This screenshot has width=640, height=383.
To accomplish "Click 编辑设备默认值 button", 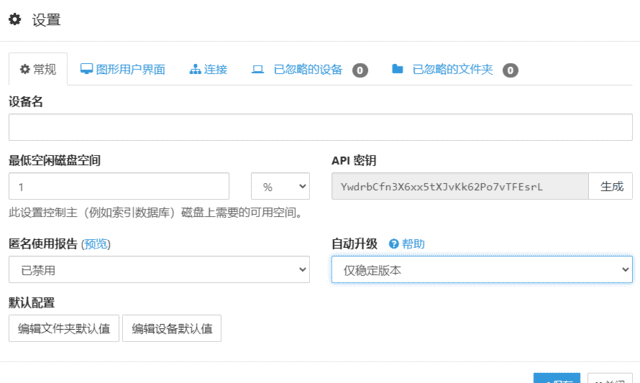I will coord(172,328).
